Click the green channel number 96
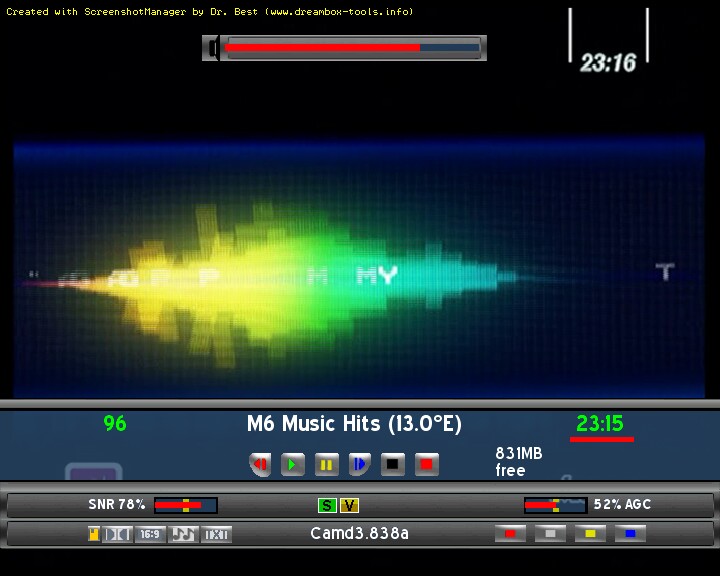 (115, 423)
